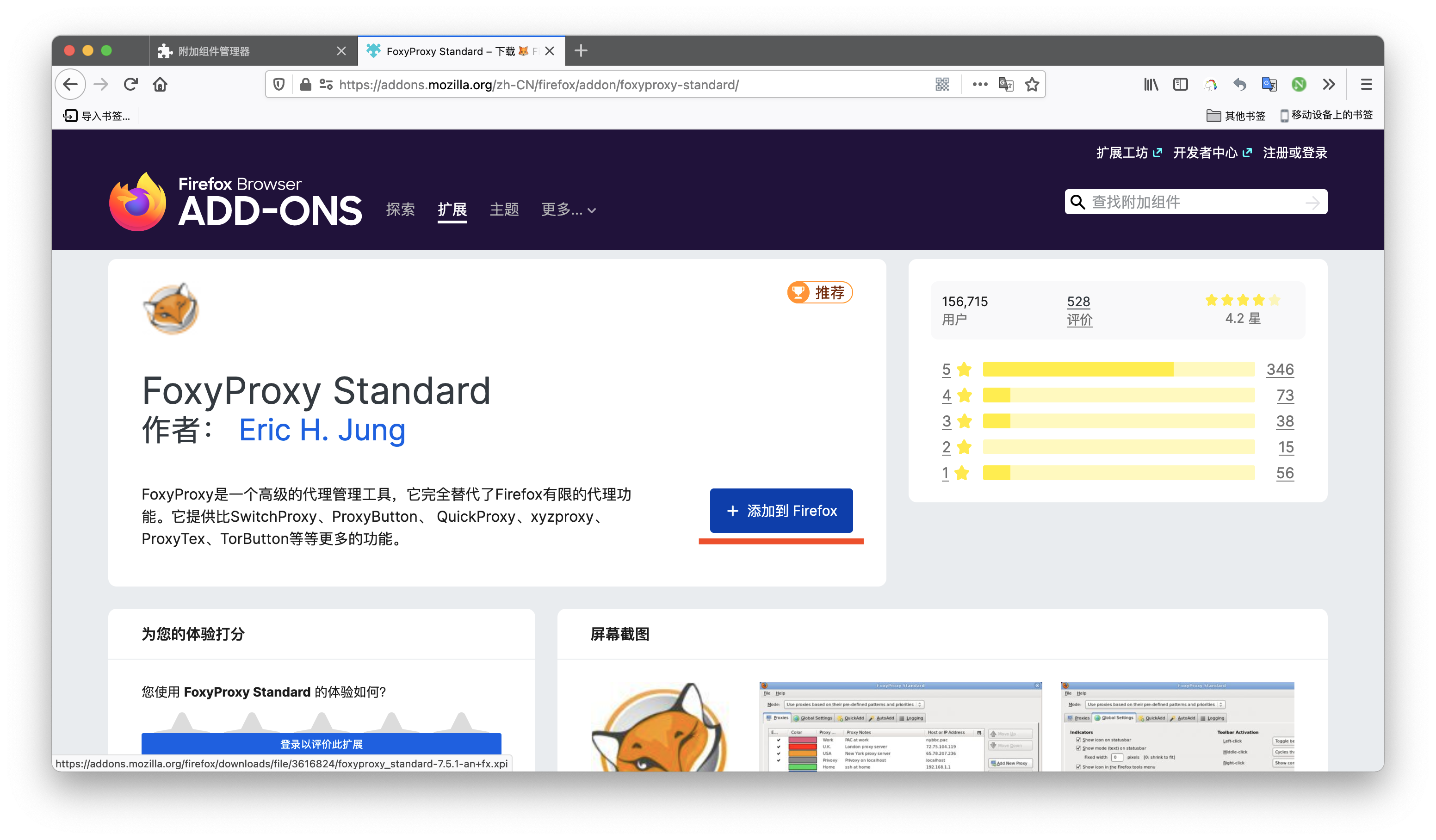The width and height of the screenshot is (1436, 840).
Task: Open page actions three-dot menu
Action: 979,84
